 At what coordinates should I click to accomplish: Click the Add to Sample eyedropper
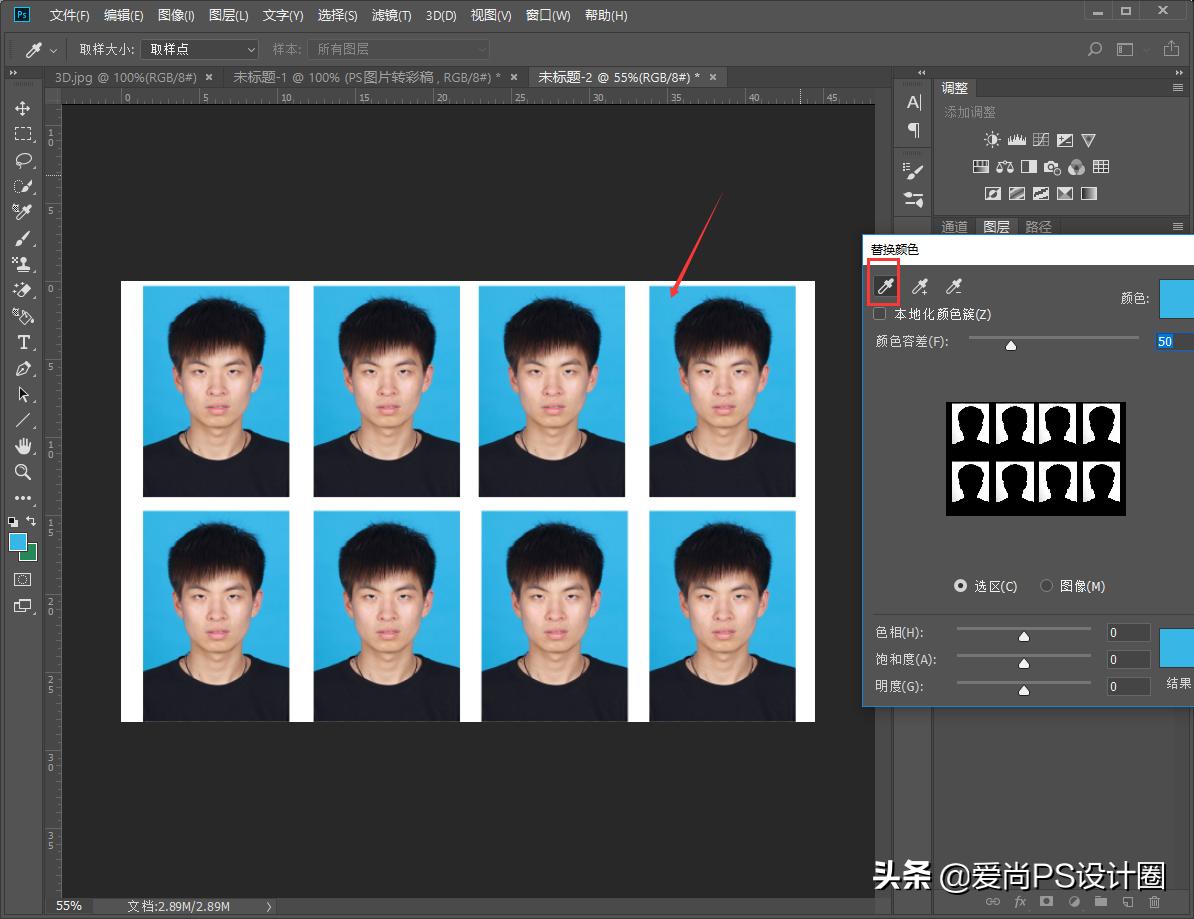point(920,288)
